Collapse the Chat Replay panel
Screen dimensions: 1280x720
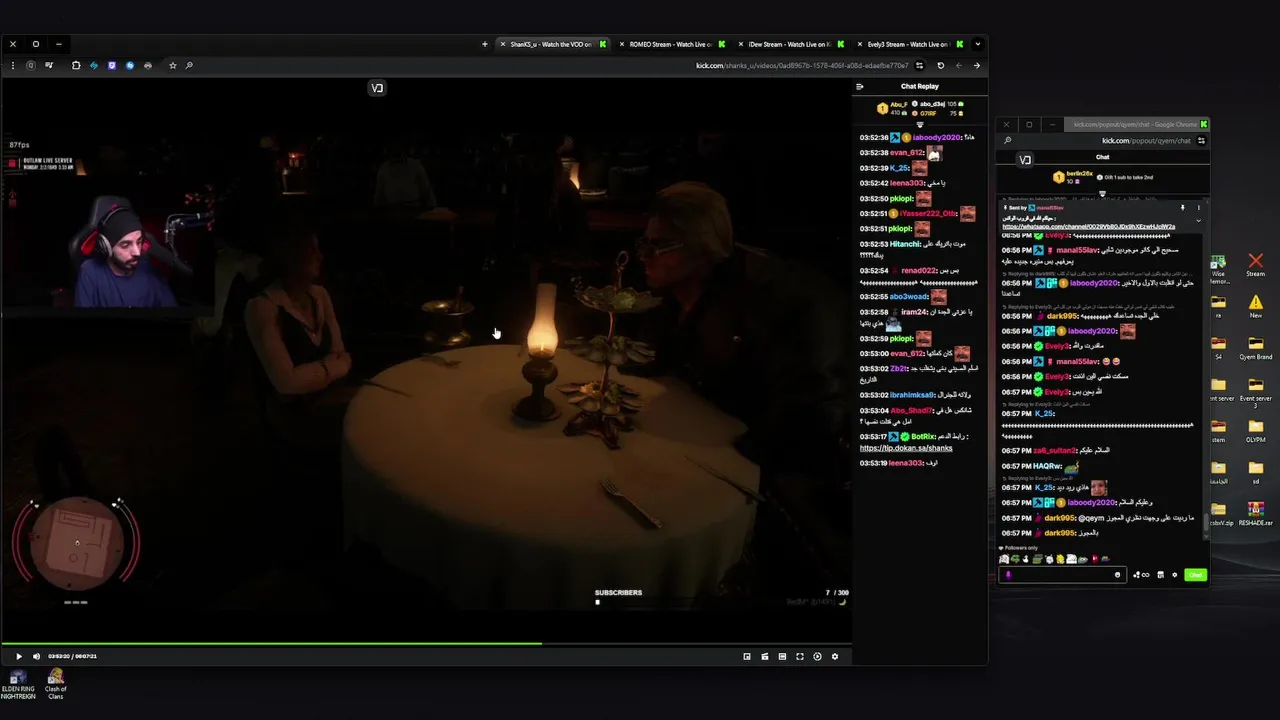859,86
